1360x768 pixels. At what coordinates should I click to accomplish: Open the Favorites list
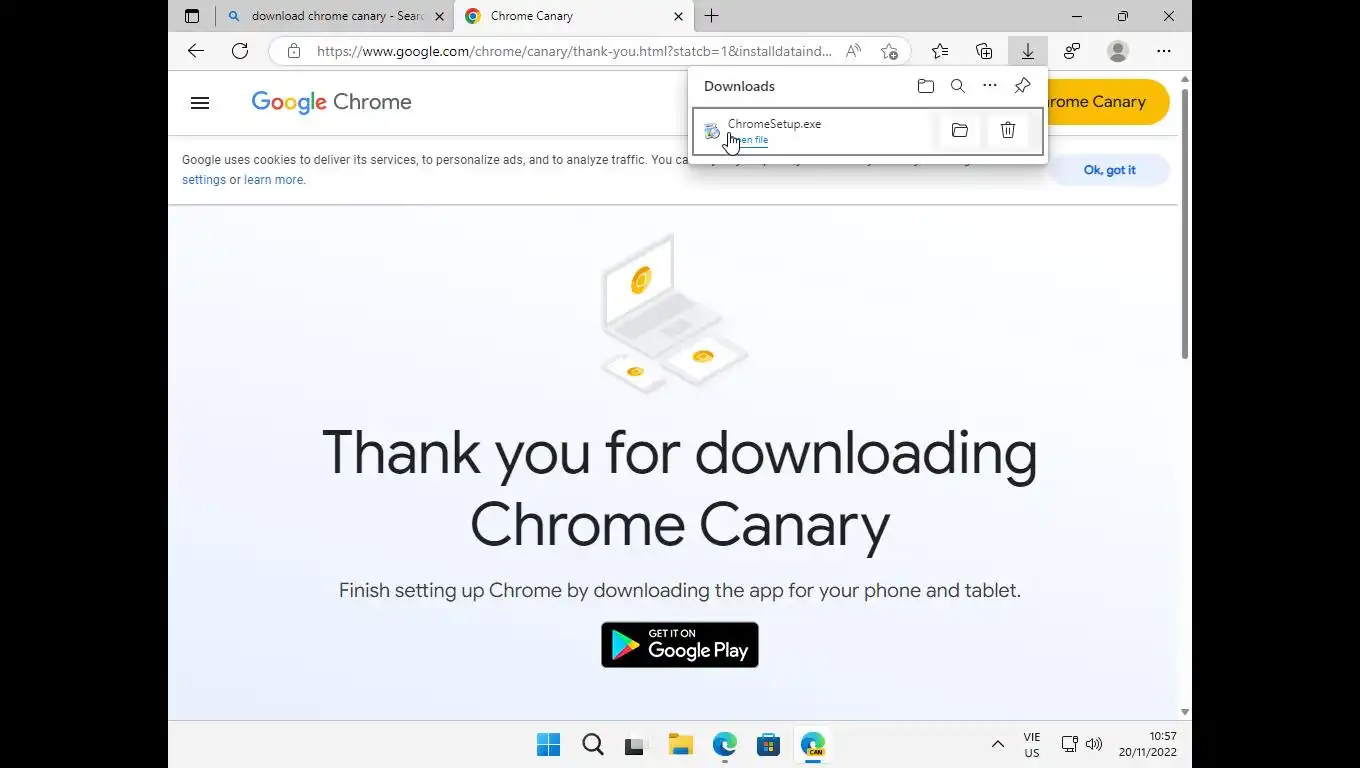click(940, 51)
